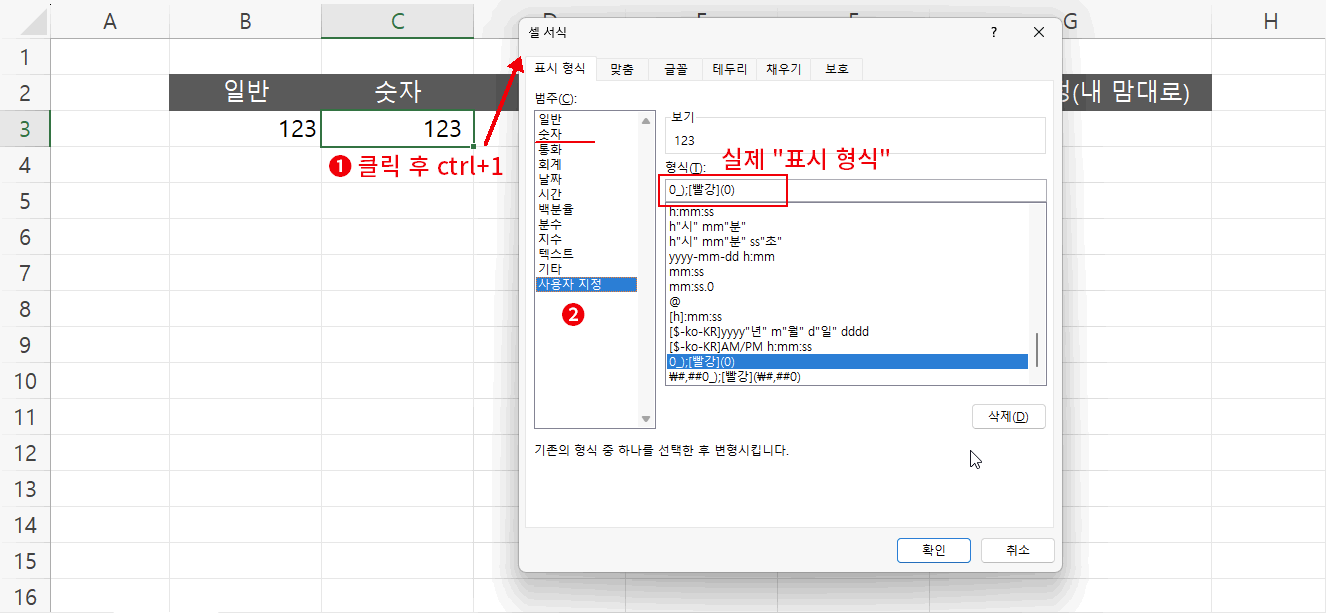Select 회계 category

(586, 164)
